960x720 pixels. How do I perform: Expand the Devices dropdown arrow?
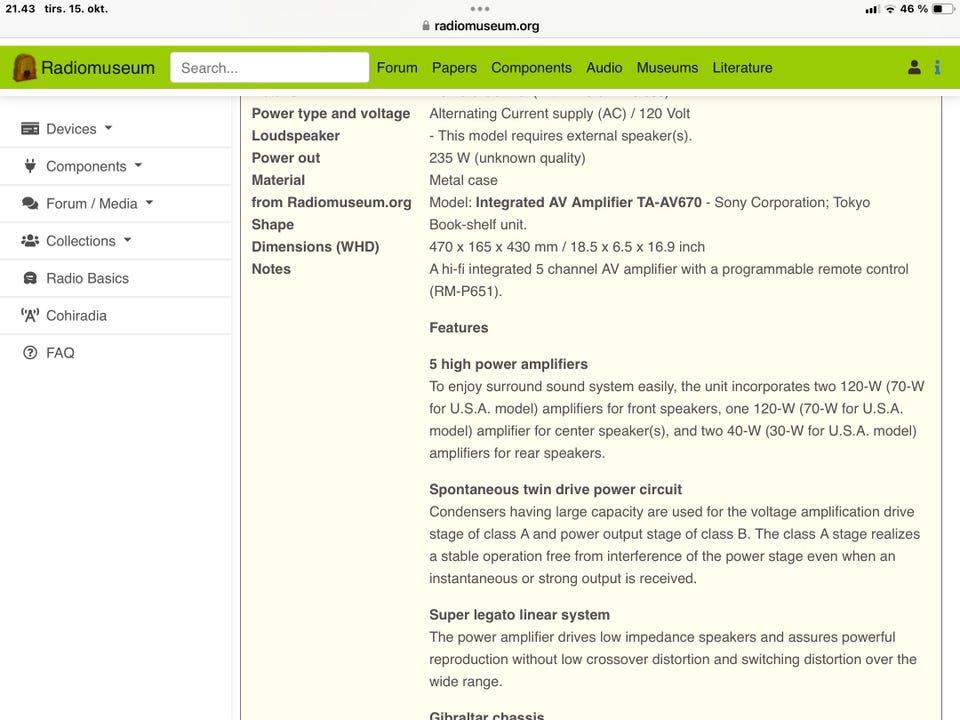(x=108, y=128)
